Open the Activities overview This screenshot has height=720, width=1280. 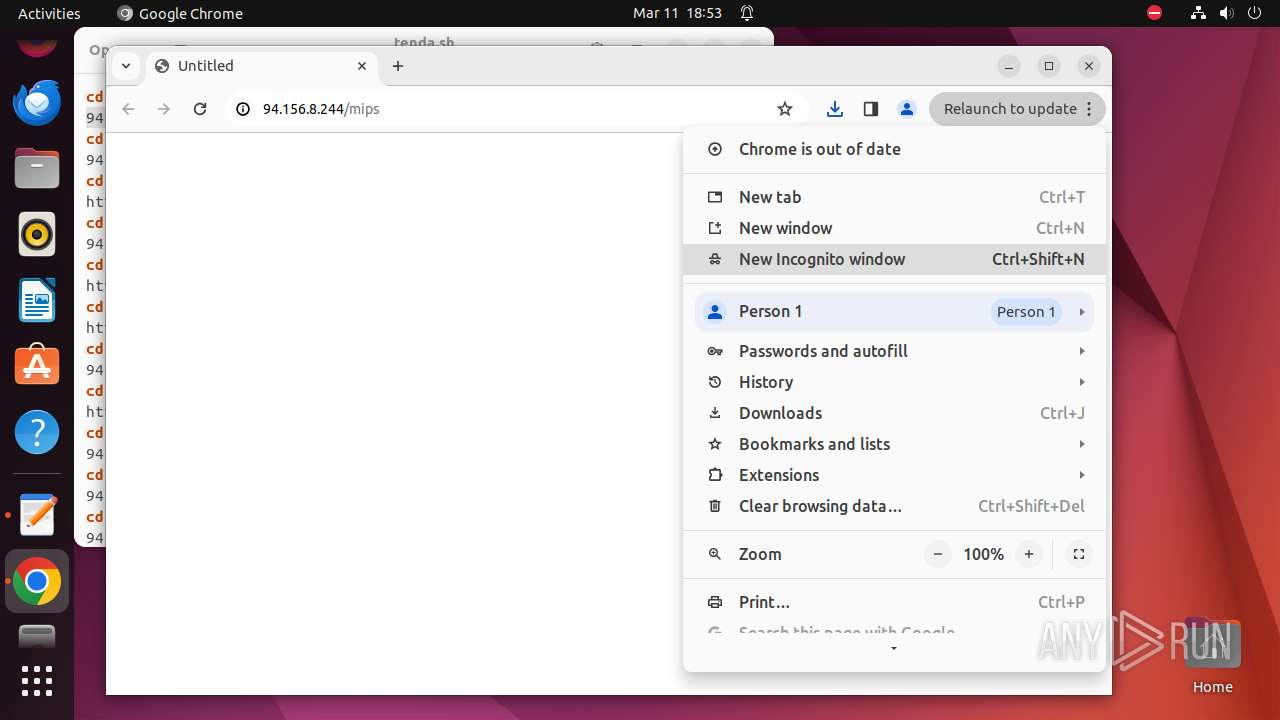click(49, 13)
